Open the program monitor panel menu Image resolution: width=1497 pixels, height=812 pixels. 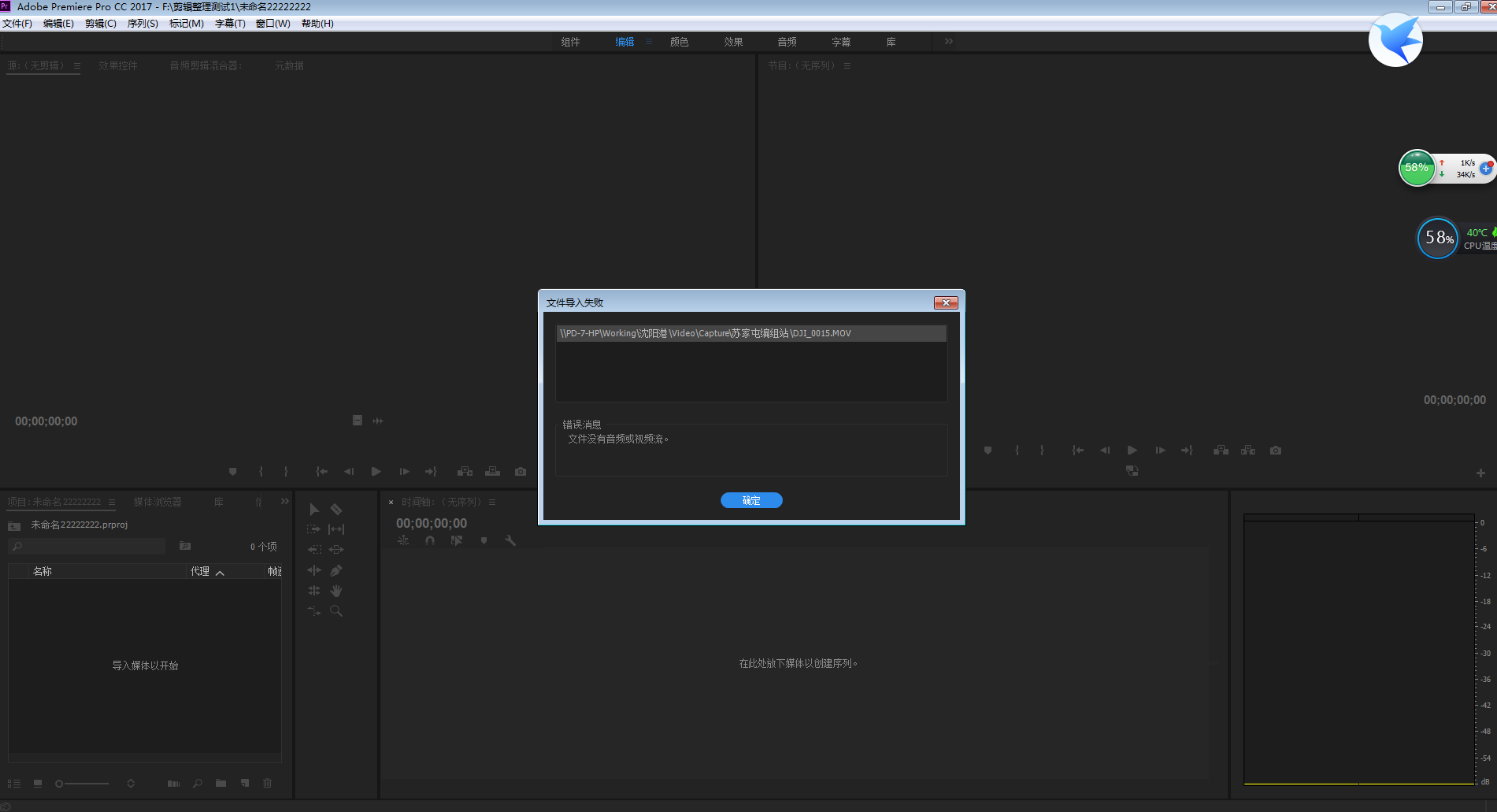(x=847, y=65)
